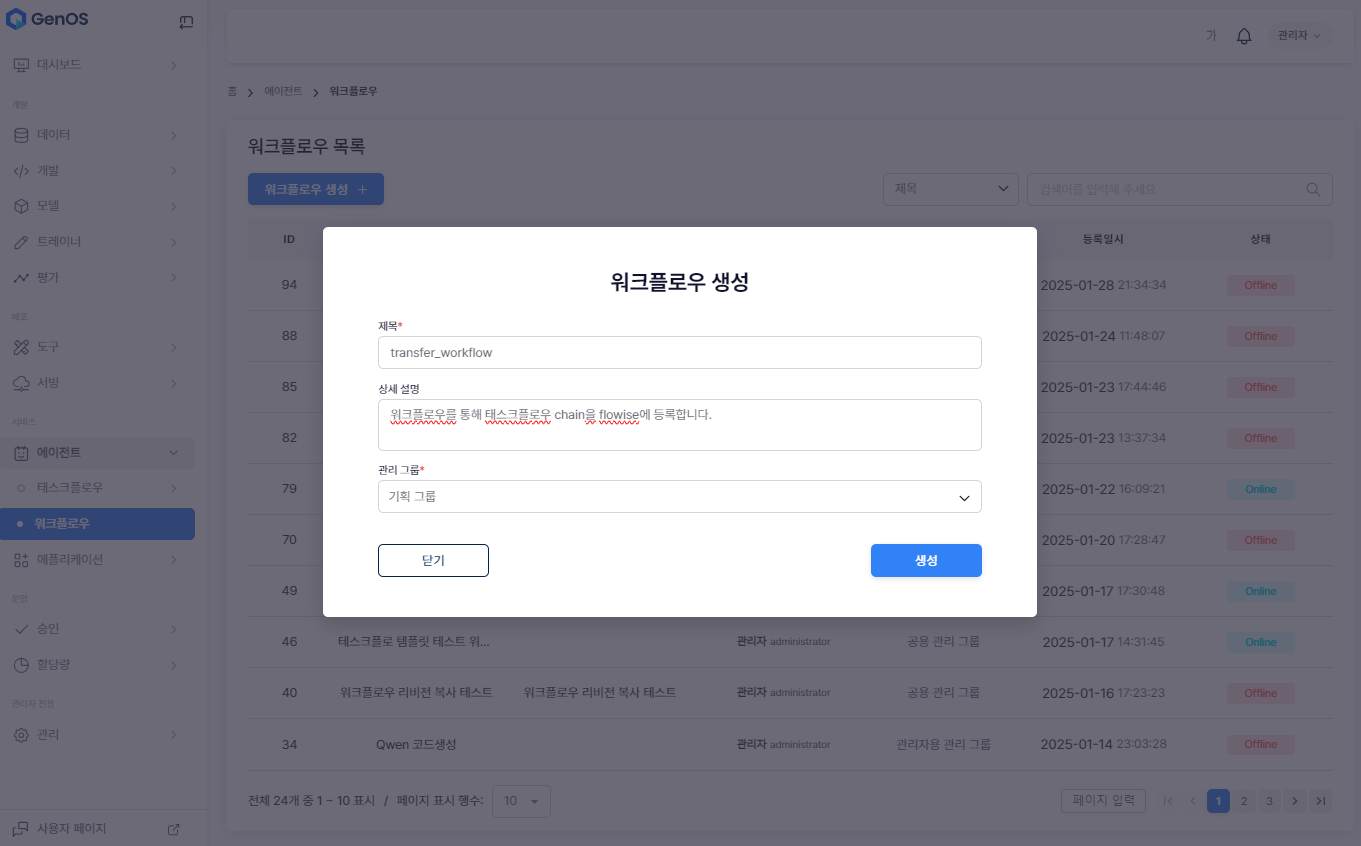This screenshot has width=1361, height=846.
Task: Go to page 2 in pagination
Action: [x=1243, y=801]
